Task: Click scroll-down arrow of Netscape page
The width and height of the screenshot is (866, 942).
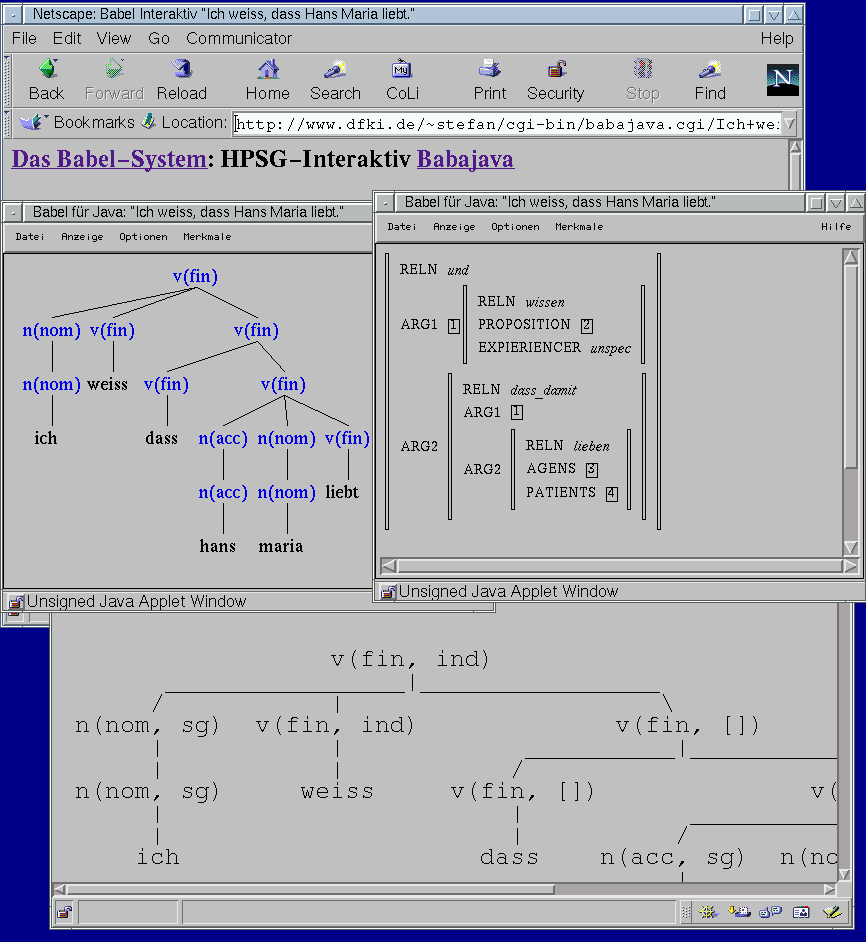Action: 844,874
